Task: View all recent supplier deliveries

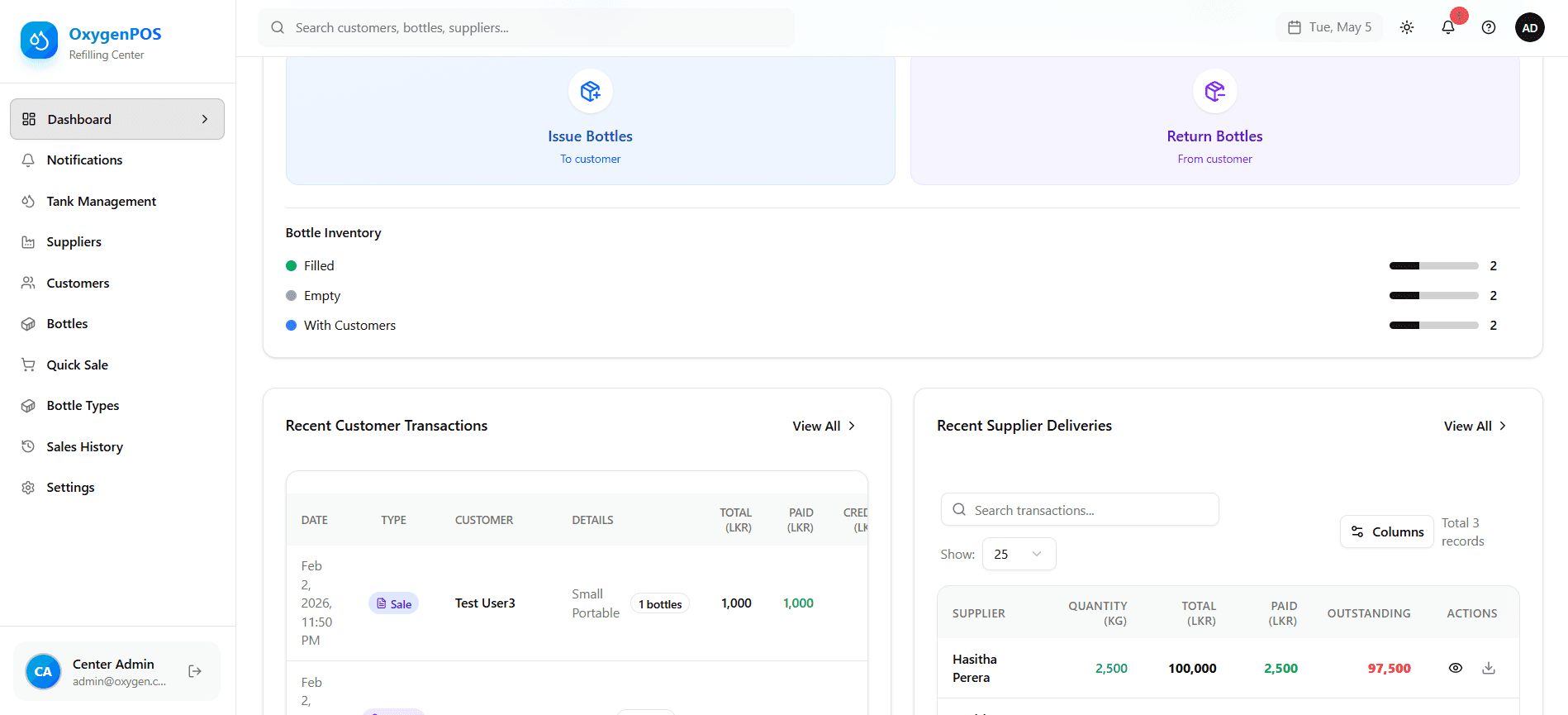Action: pyautogui.click(x=1475, y=427)
